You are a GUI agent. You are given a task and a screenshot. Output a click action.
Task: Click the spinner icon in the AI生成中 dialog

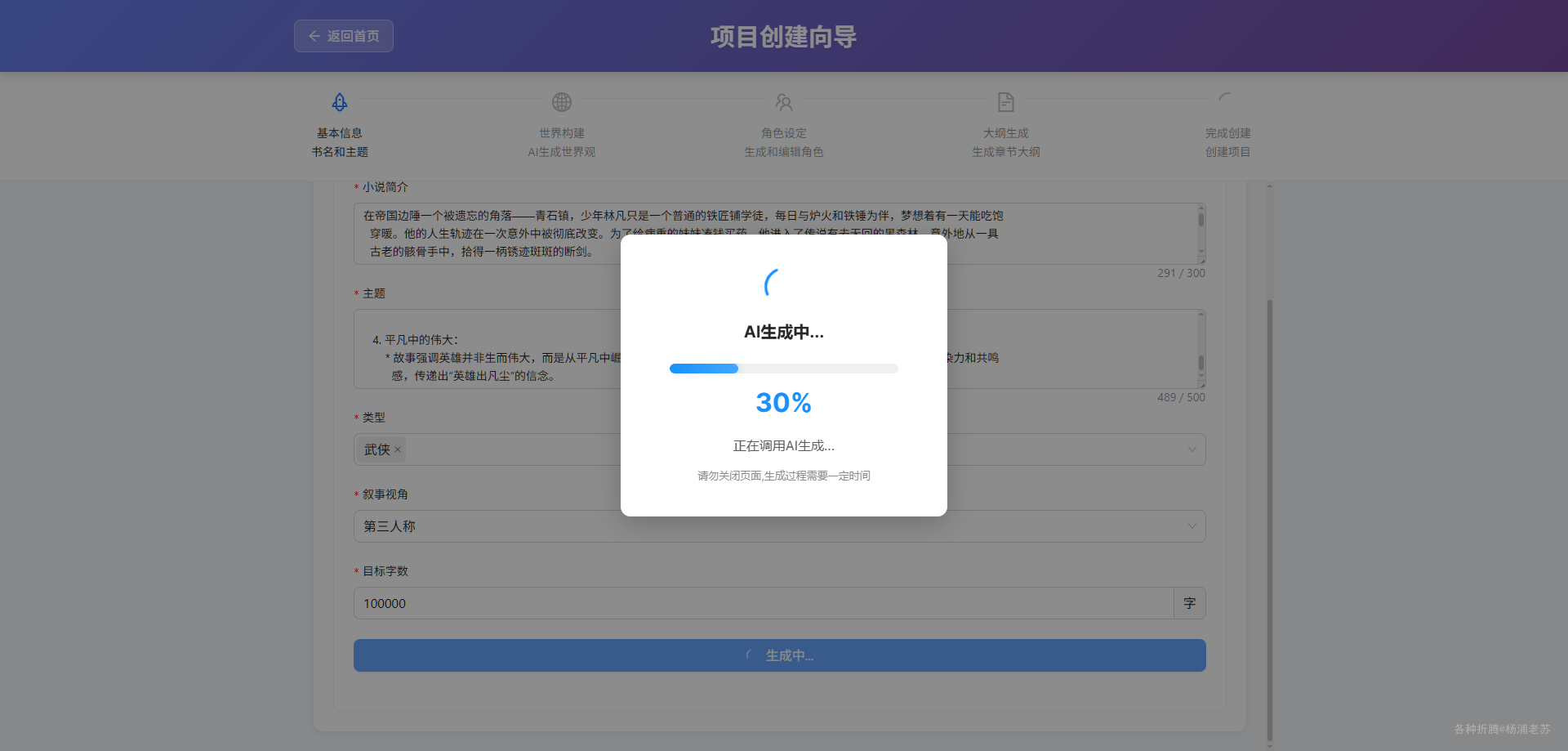[773, 283]
